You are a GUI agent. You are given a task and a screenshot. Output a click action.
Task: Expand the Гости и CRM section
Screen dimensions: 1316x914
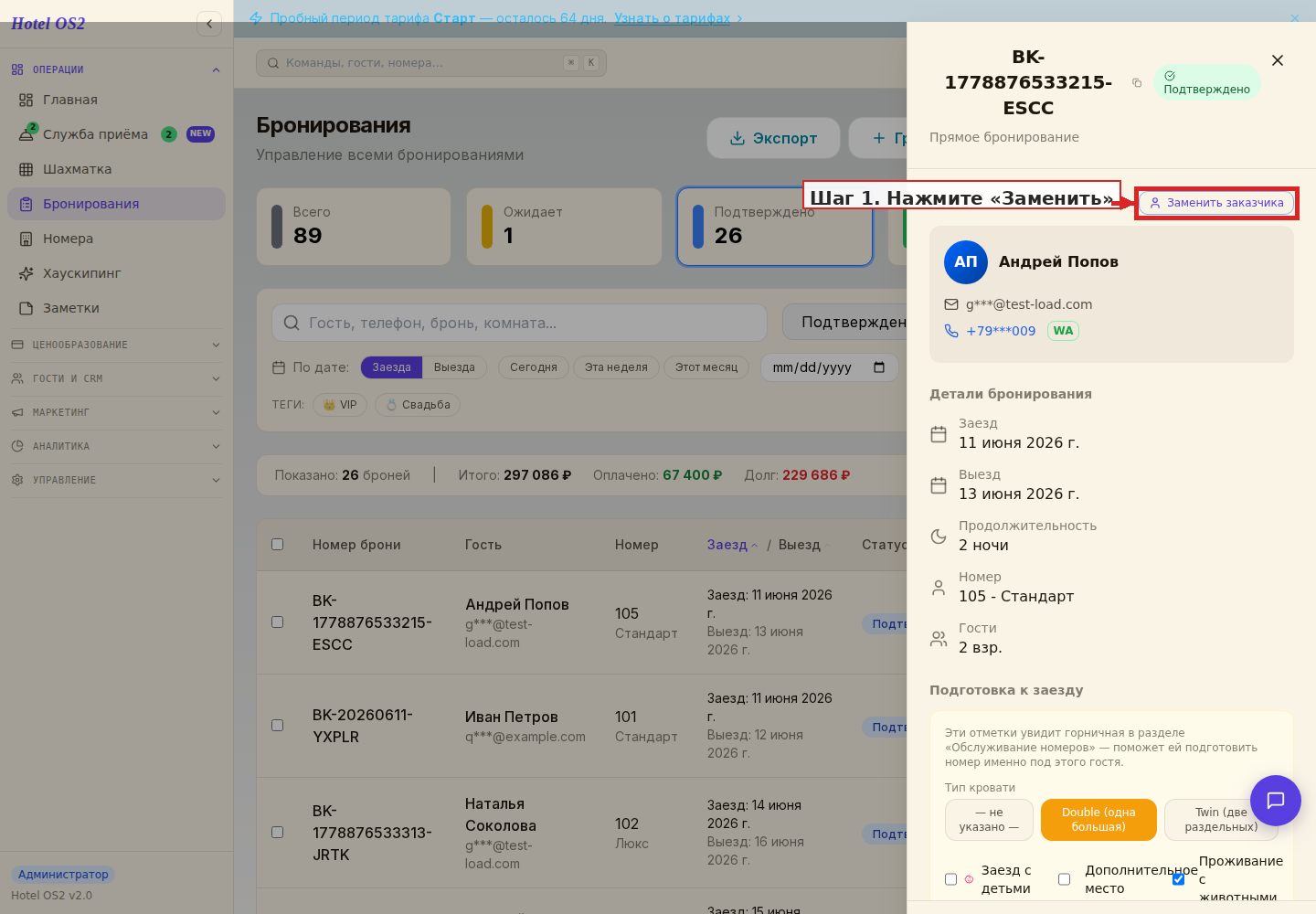pos(116,378)
